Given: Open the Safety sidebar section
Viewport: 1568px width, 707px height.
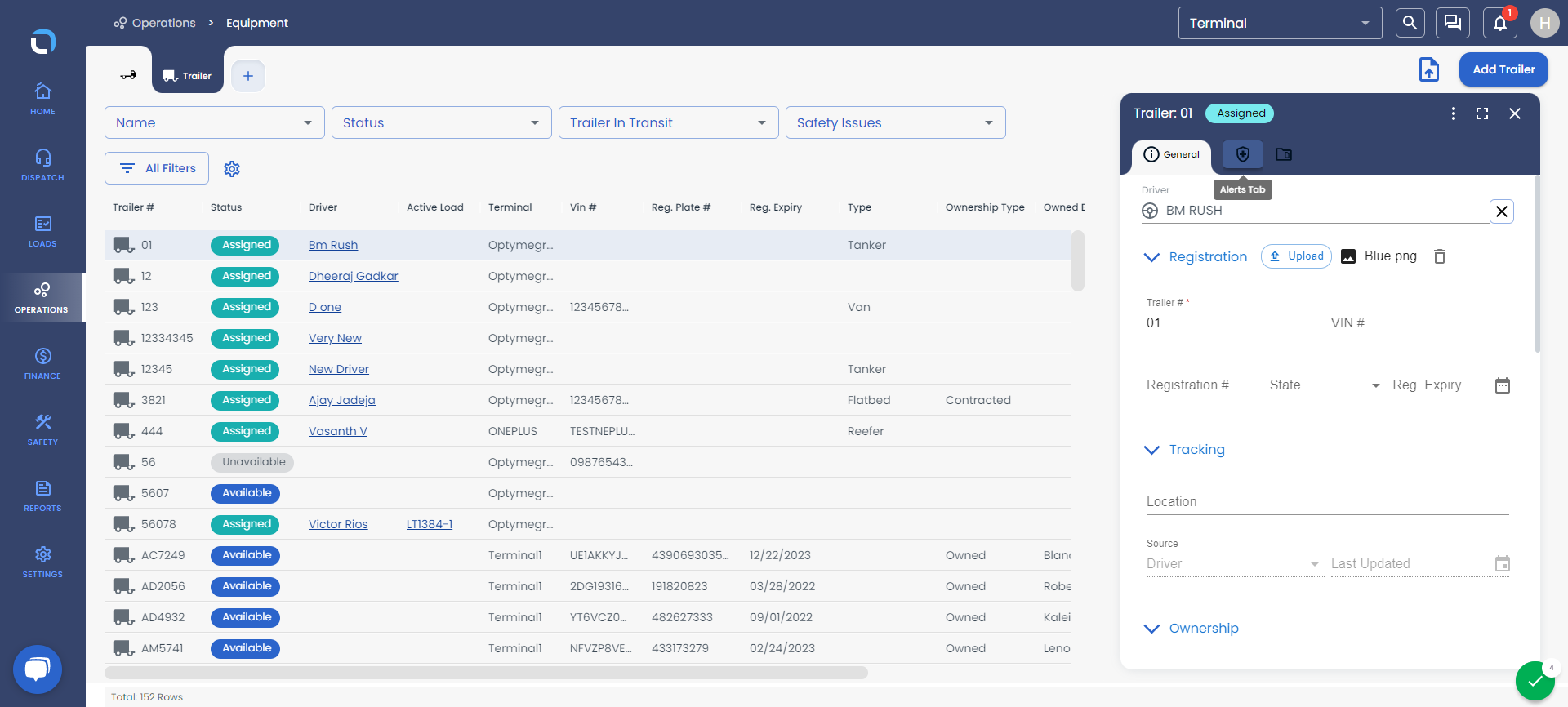Looking at the screenshot, I should tap(42, 429).
